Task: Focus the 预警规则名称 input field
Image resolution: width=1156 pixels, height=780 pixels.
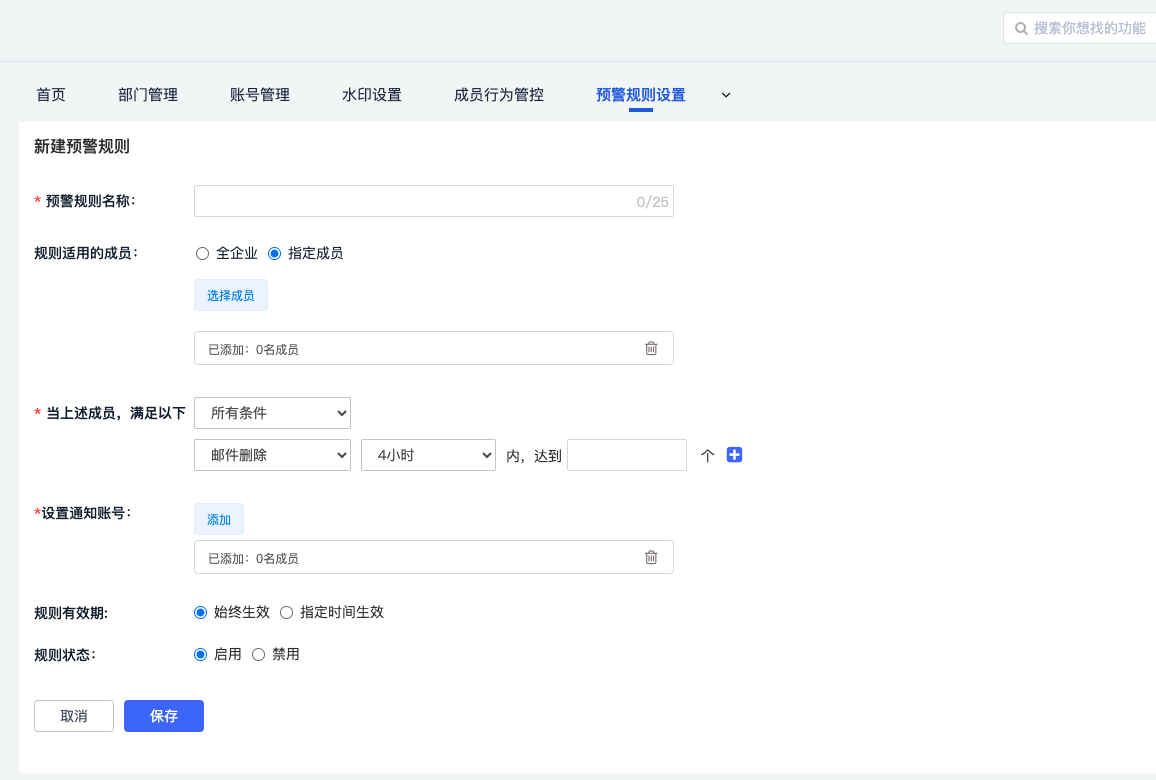Action: tap(434, 201)
